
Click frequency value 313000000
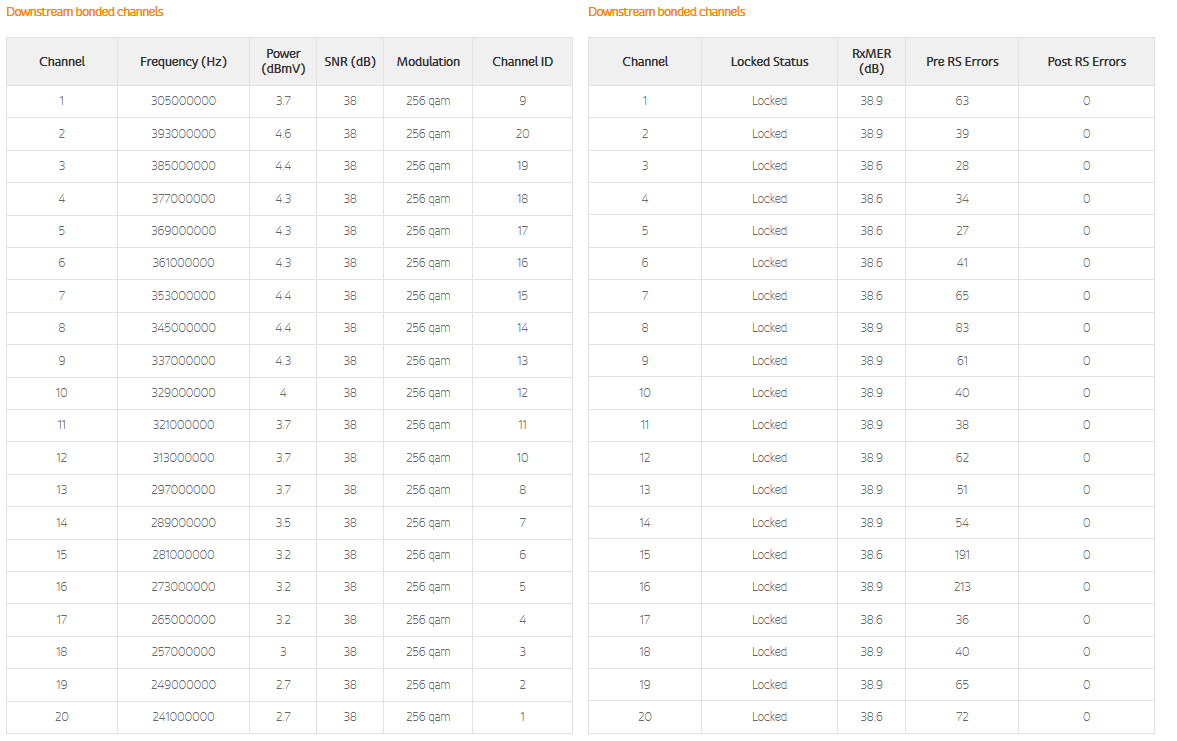point(183,458)
